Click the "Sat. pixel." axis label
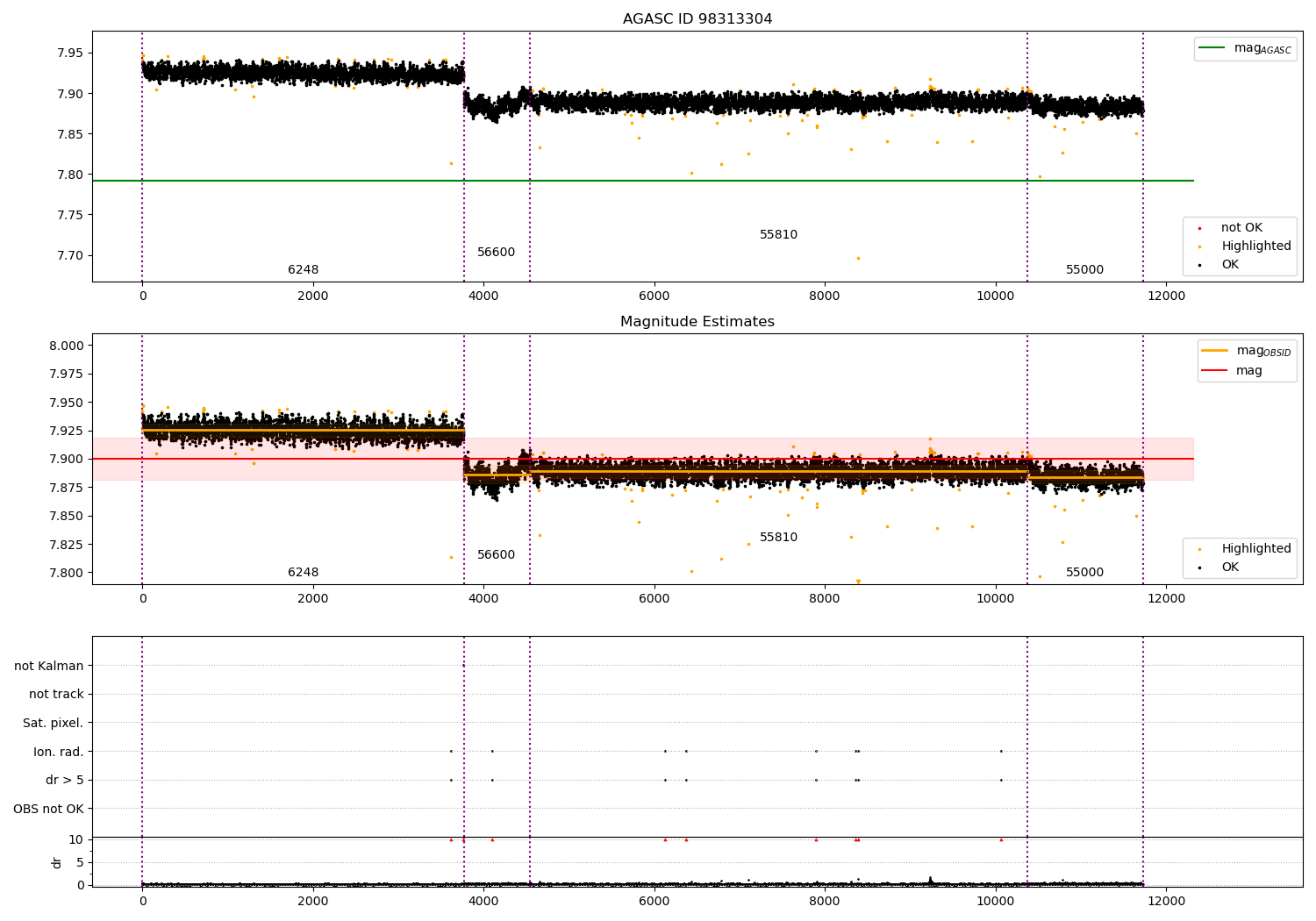Image resolution: width=1316 pixels, height=921 pixels. pyautogui.click(x=53, y=724)
